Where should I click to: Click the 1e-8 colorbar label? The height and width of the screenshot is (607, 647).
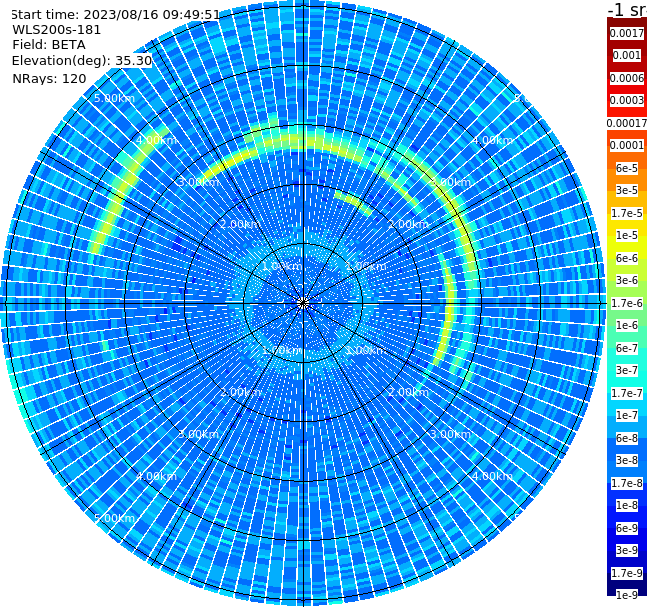(627, 505)
